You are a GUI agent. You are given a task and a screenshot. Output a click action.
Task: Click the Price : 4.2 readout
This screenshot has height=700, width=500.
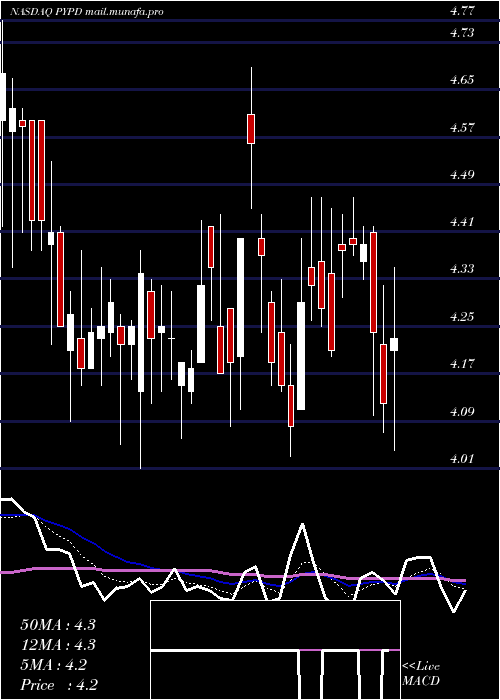point(59,684)
